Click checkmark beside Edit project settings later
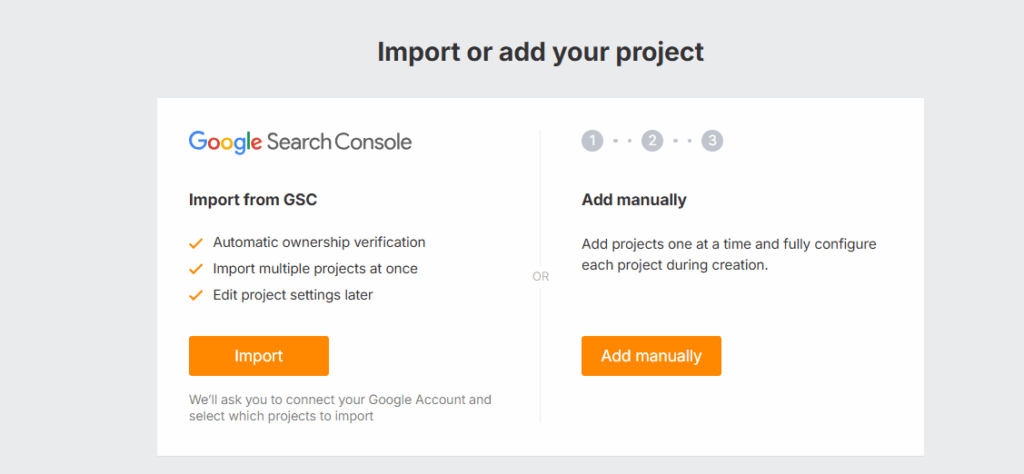 click(x=196, y=296)
